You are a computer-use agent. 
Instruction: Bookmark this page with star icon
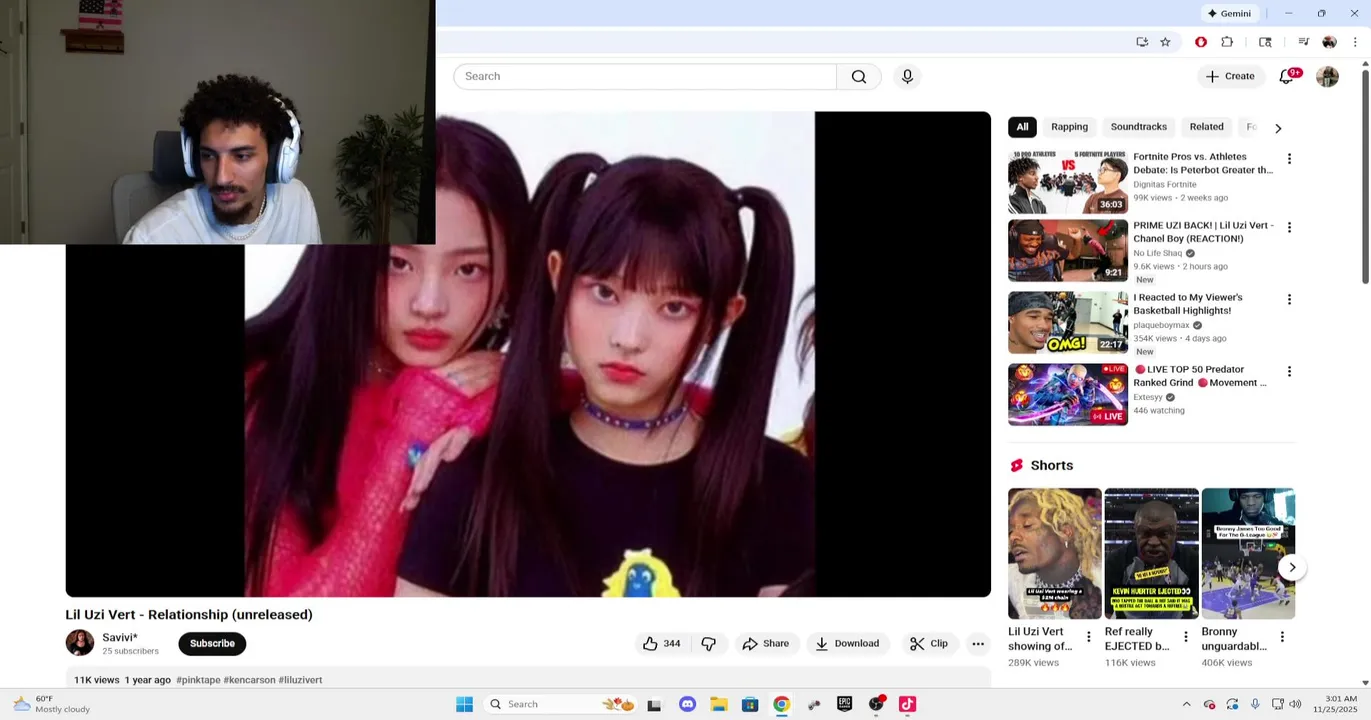pyautogui.click(x=1165, y=42)
